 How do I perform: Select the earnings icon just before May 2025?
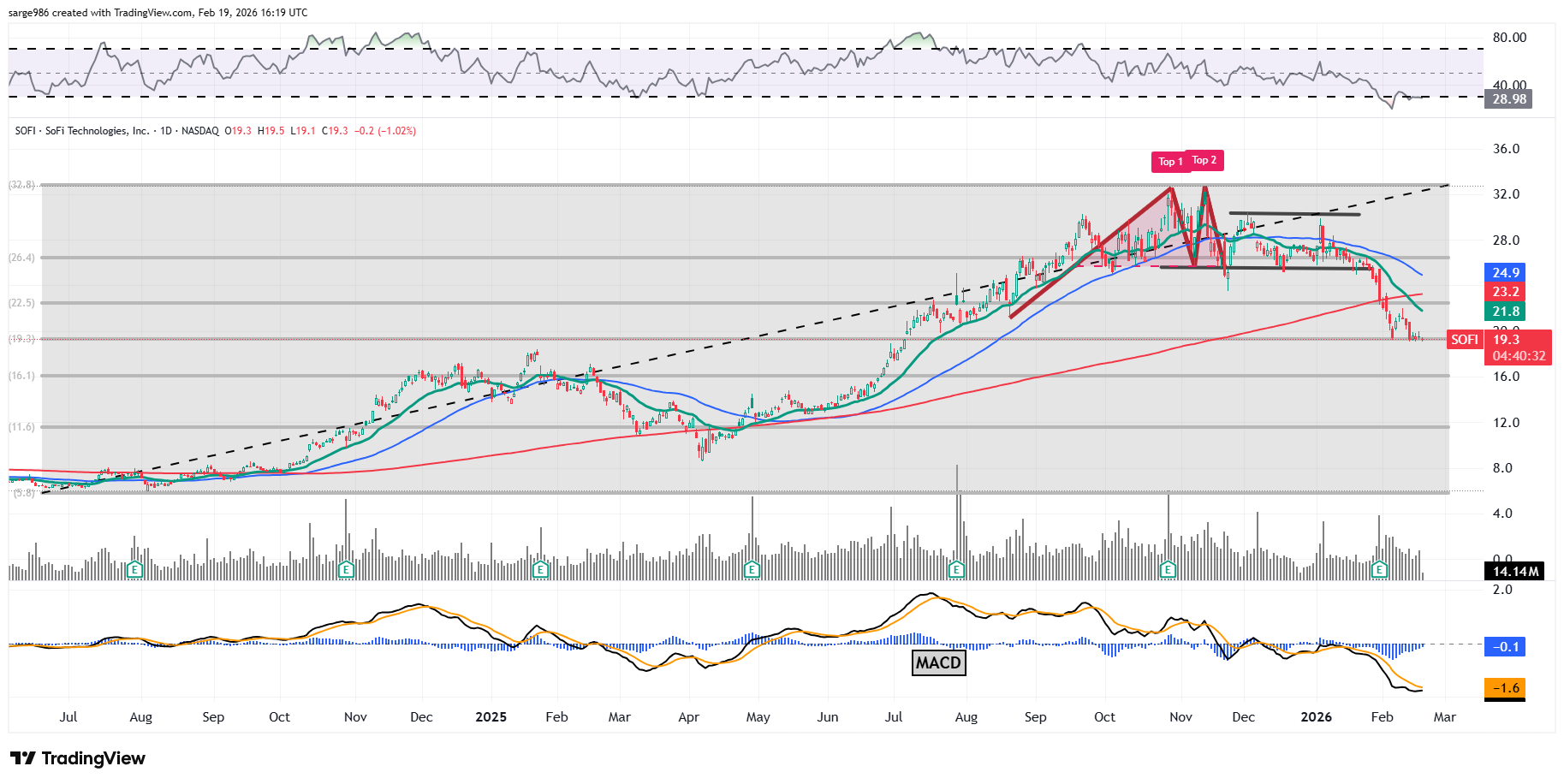[752, 569]
